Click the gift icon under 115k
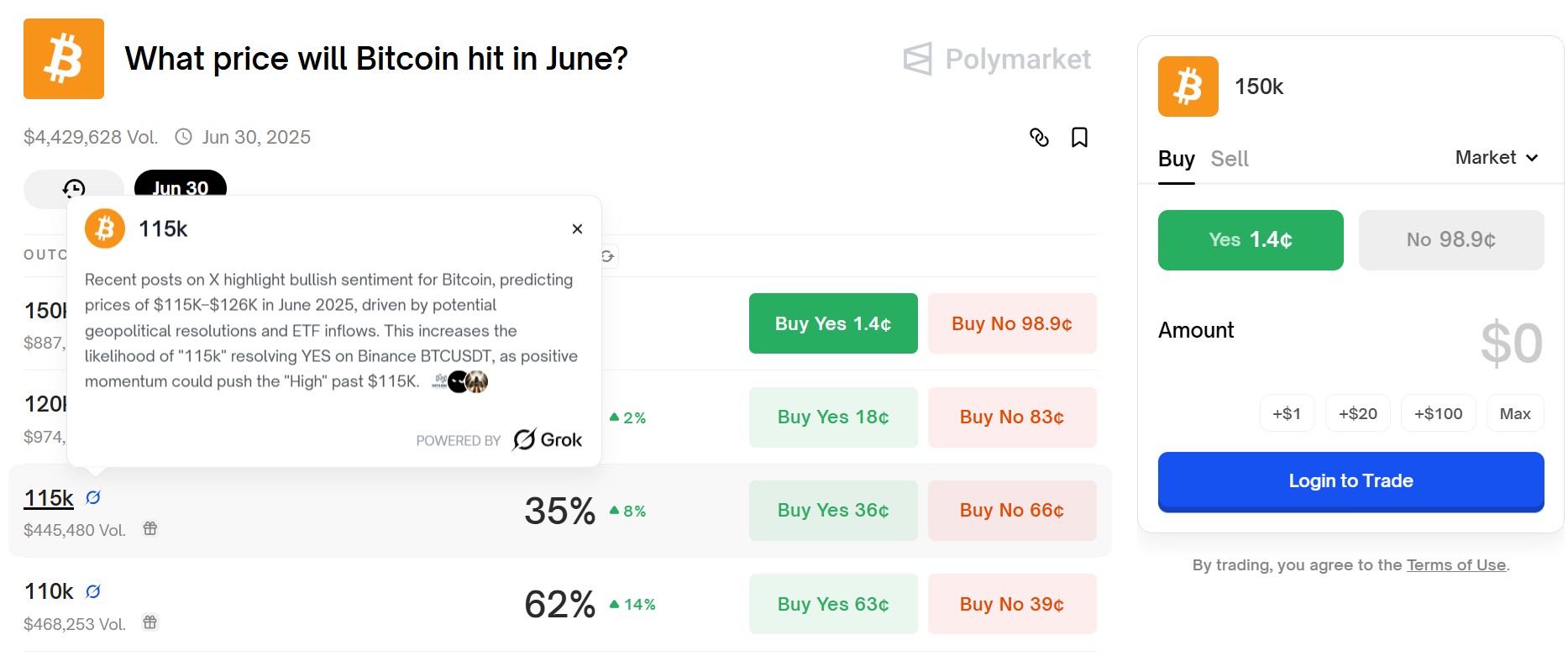This screenshot has height=656, width=1568. pos(150,528)
